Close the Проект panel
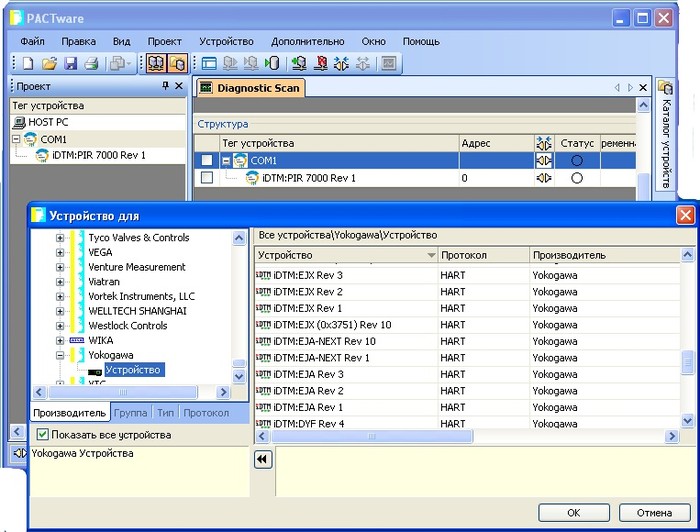Image resolution: width=700 pixels, height=532 pixels. 179,86
